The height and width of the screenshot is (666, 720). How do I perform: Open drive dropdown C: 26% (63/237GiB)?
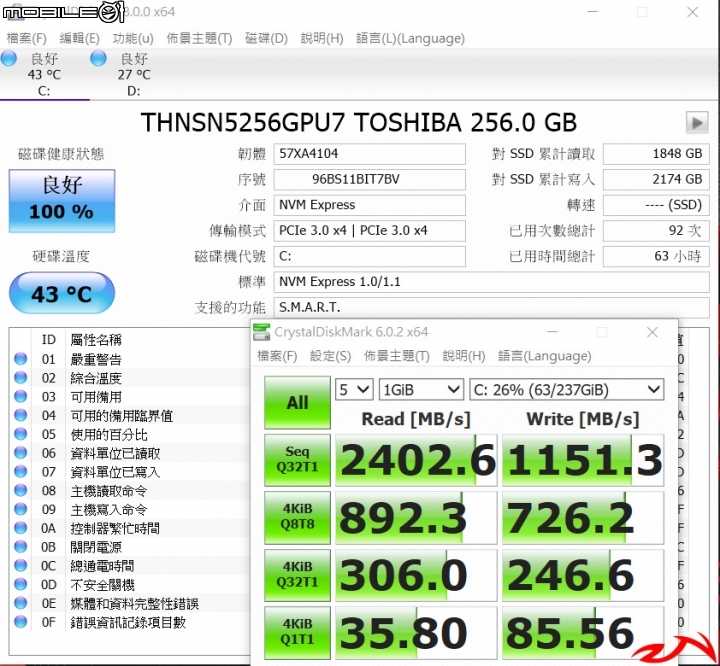[567, 390]
